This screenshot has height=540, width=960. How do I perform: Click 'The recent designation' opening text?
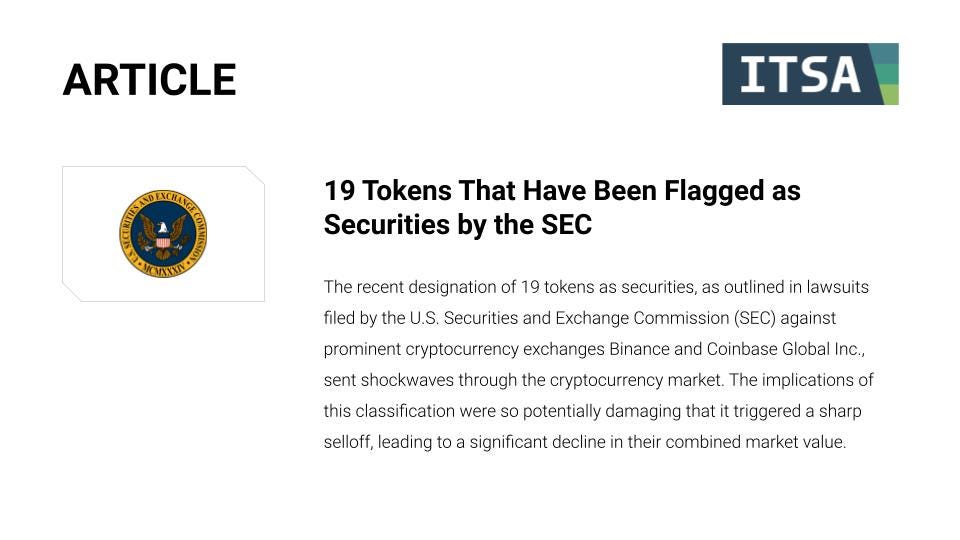(420, 287)
